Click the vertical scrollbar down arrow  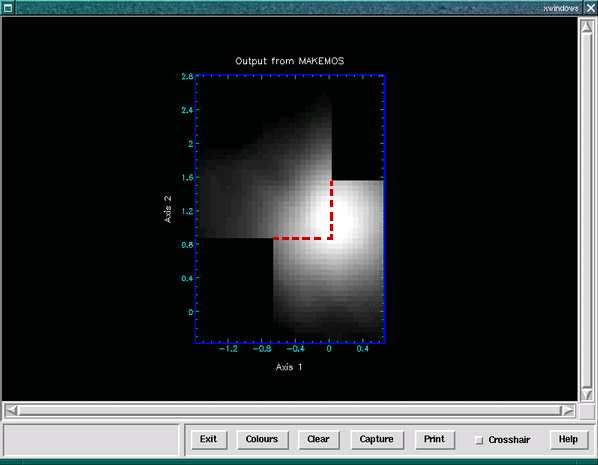click(587, 394)
